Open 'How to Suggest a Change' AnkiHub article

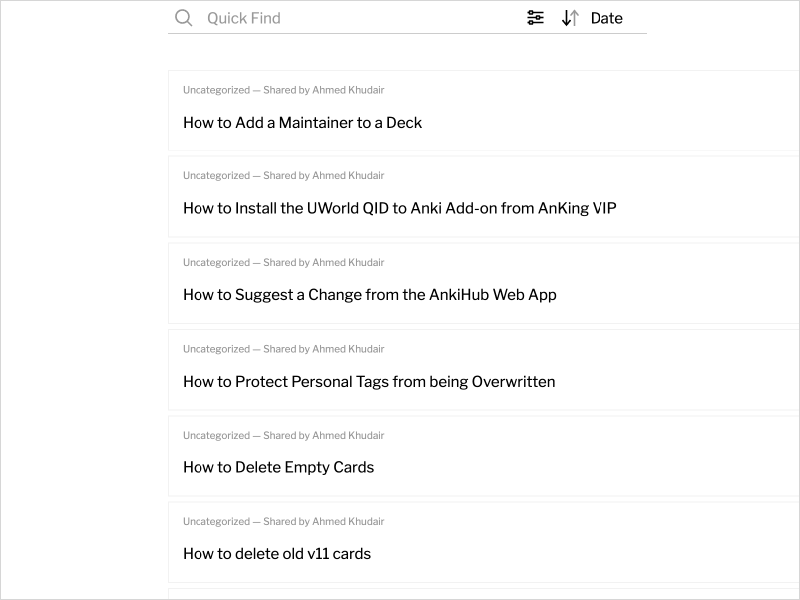click(x=369, y=295)
